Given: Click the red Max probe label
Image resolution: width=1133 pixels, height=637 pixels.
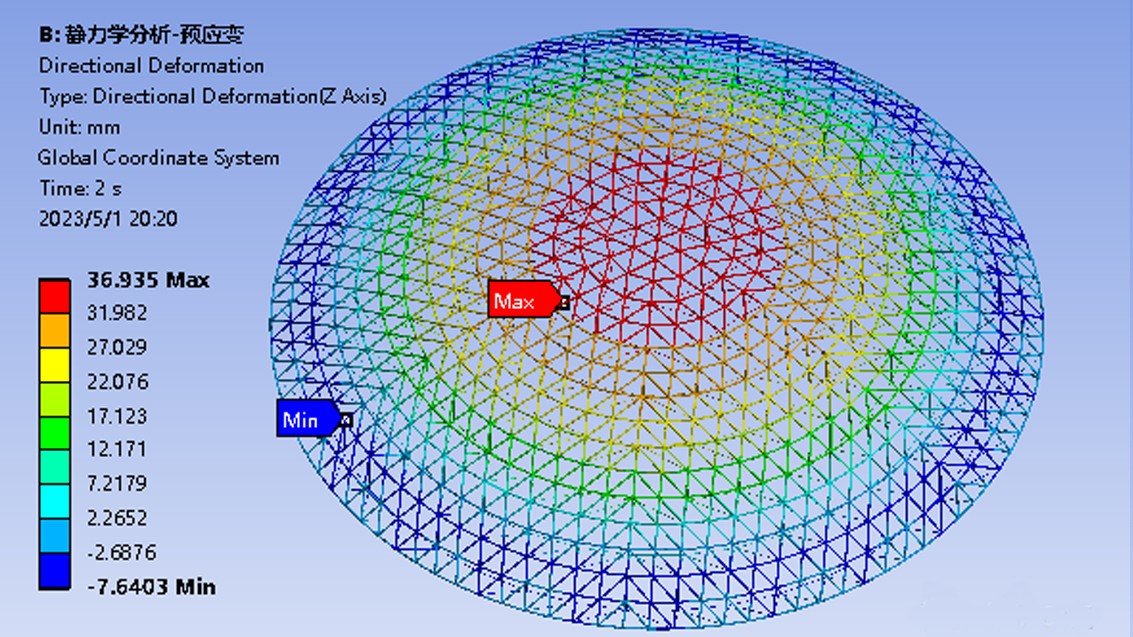Looking at the screenshot, I should point(523,300).
